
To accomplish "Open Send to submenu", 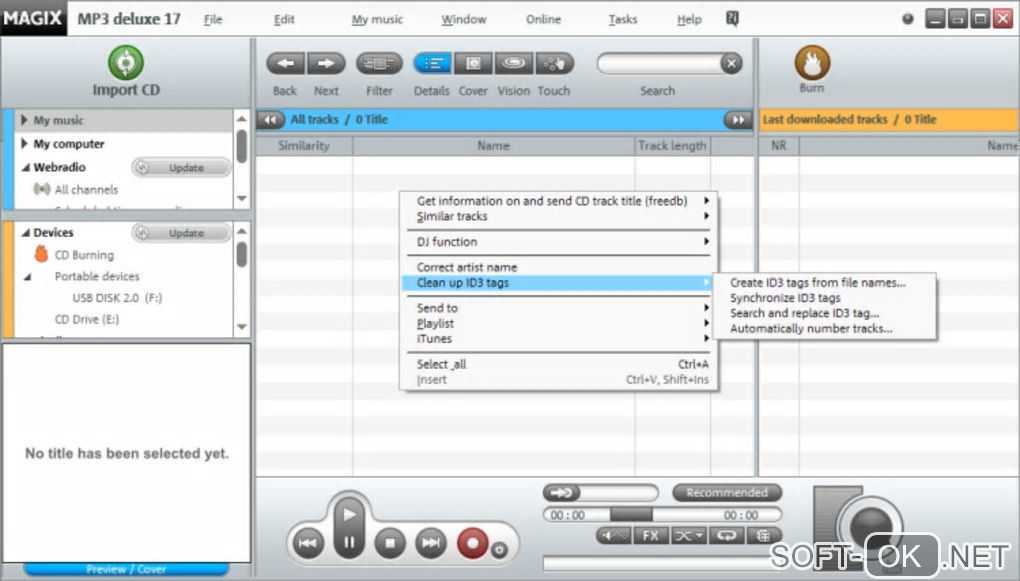I will (559, 308).
